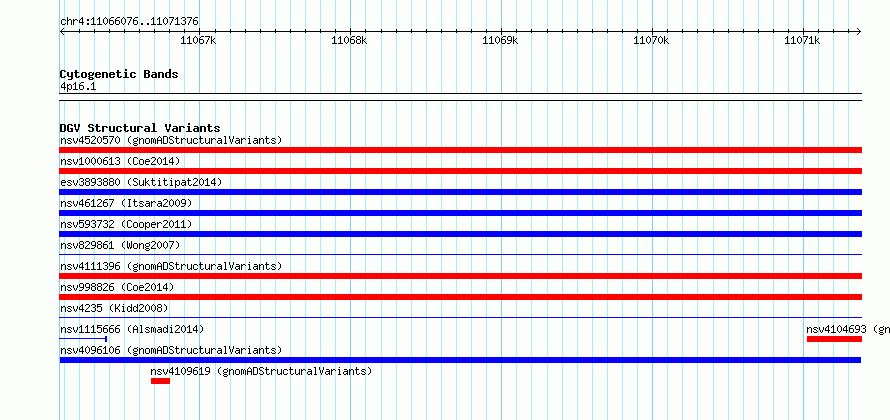Open the nsv1115666 (Alsmadi2014) label
This screenshot has width=890, height=420.
132,329
